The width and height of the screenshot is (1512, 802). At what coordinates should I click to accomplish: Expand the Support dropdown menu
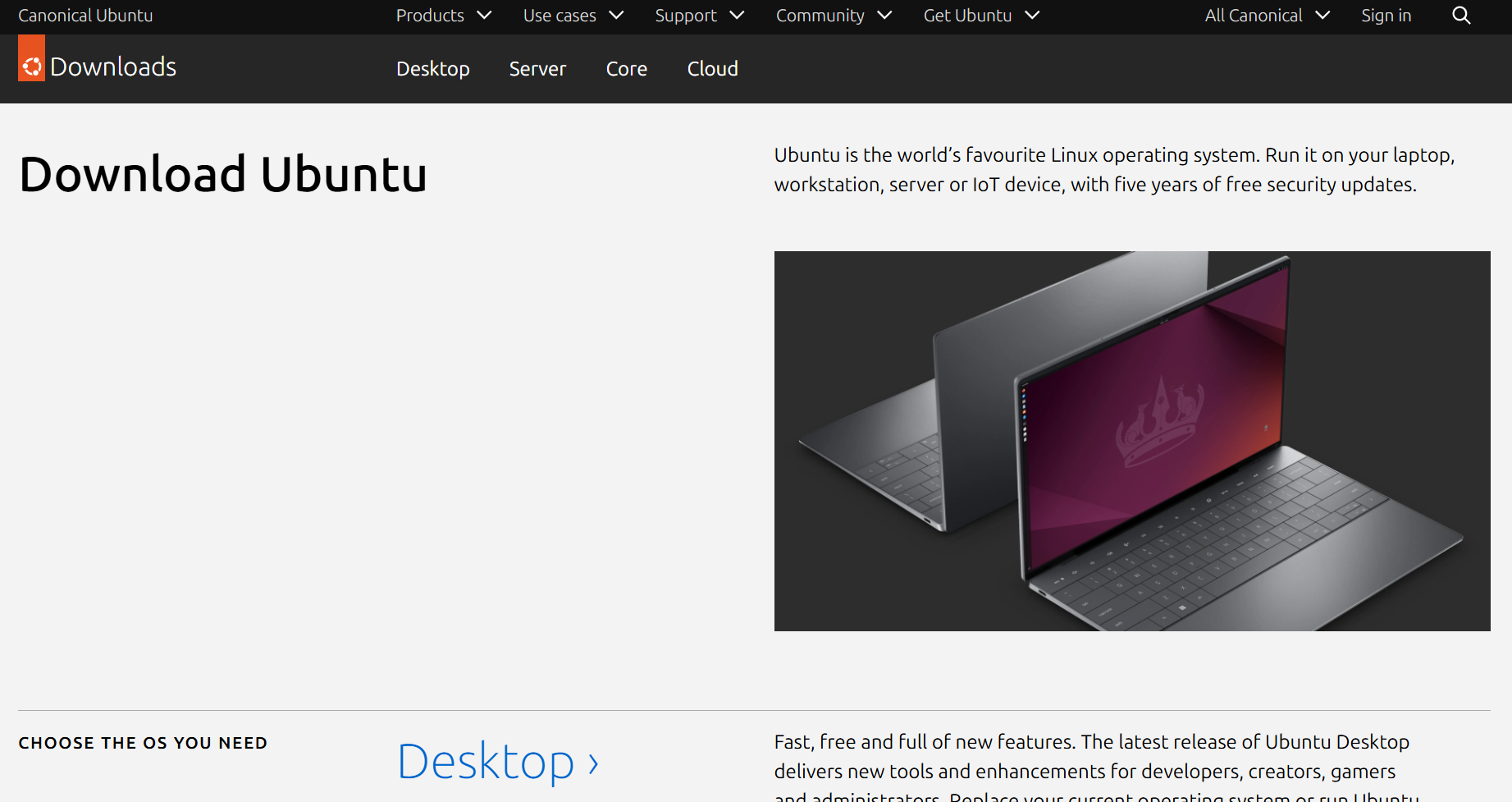(x=700, y=16)
